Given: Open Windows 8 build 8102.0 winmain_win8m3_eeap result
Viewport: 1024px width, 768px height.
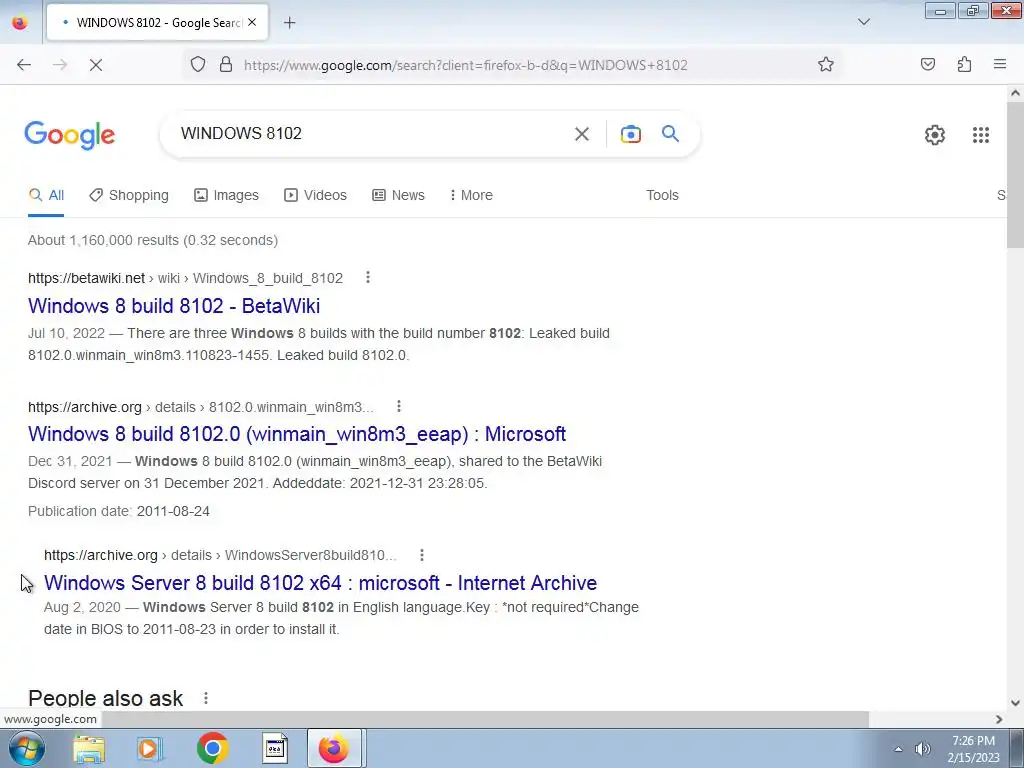Looking at the screenshot, I should 296,434.
